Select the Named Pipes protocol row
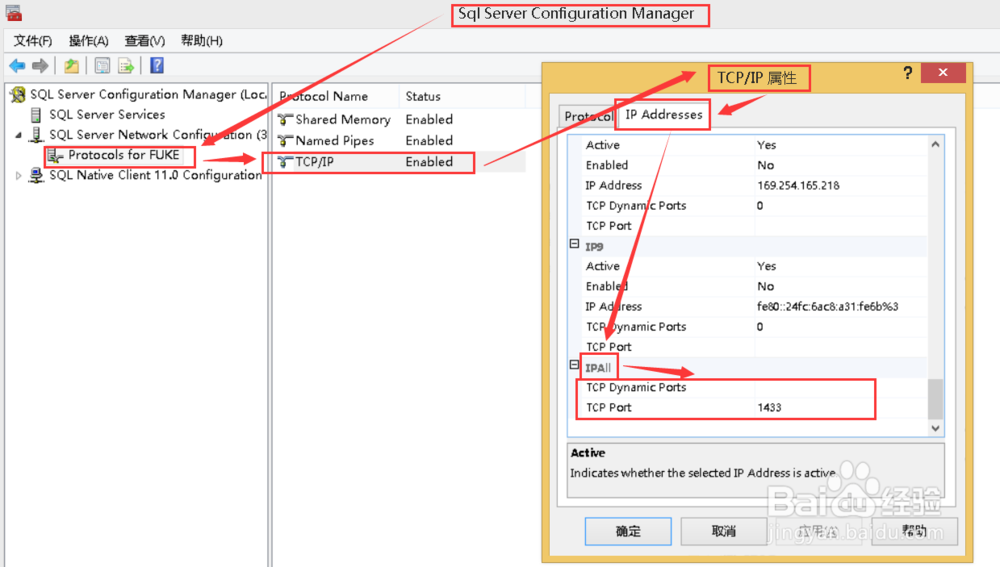Viewport: 1000px width, 567px height. tap(400, 140)
